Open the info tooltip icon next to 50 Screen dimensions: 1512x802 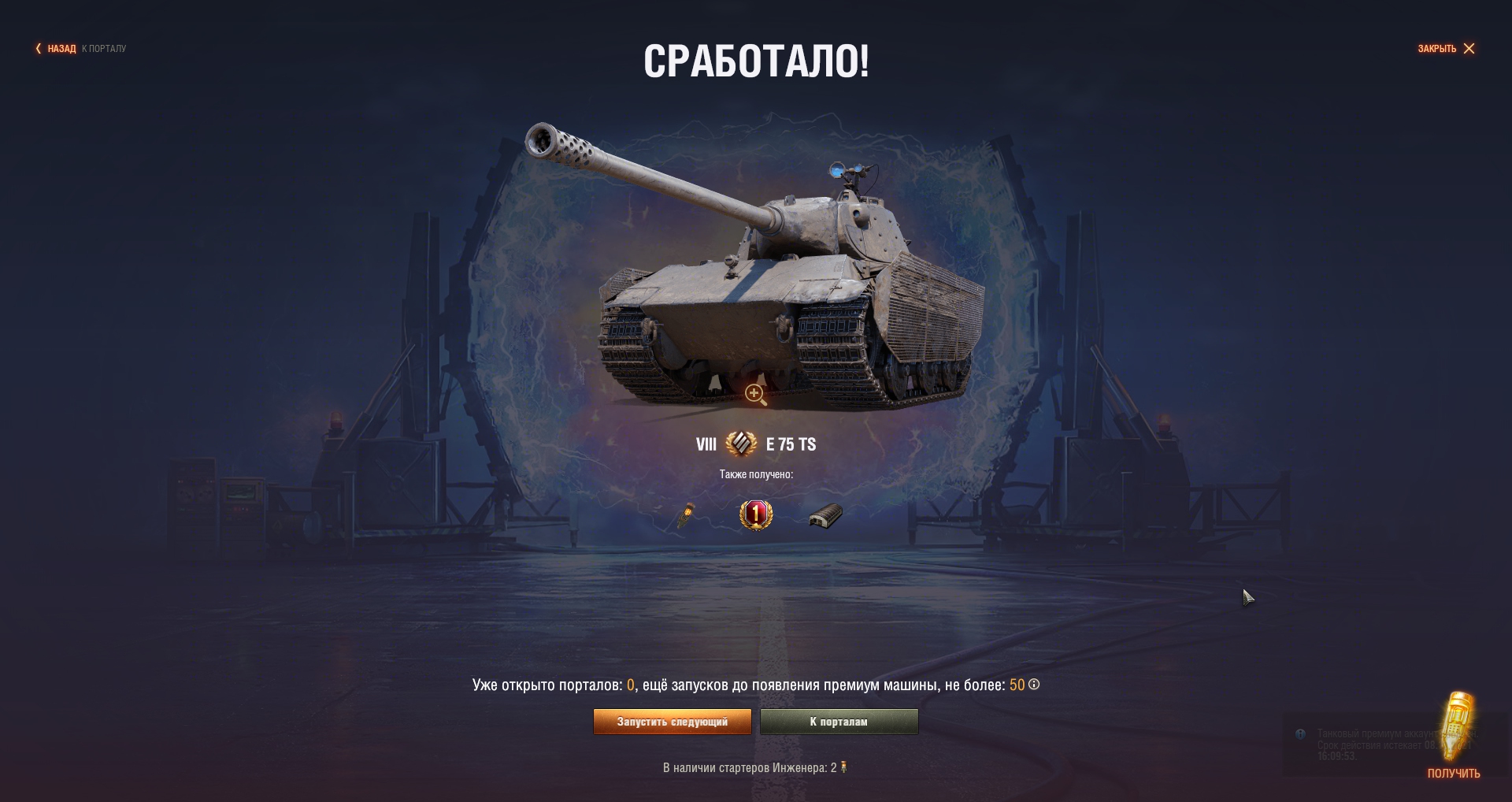(x=1034, y=685)
